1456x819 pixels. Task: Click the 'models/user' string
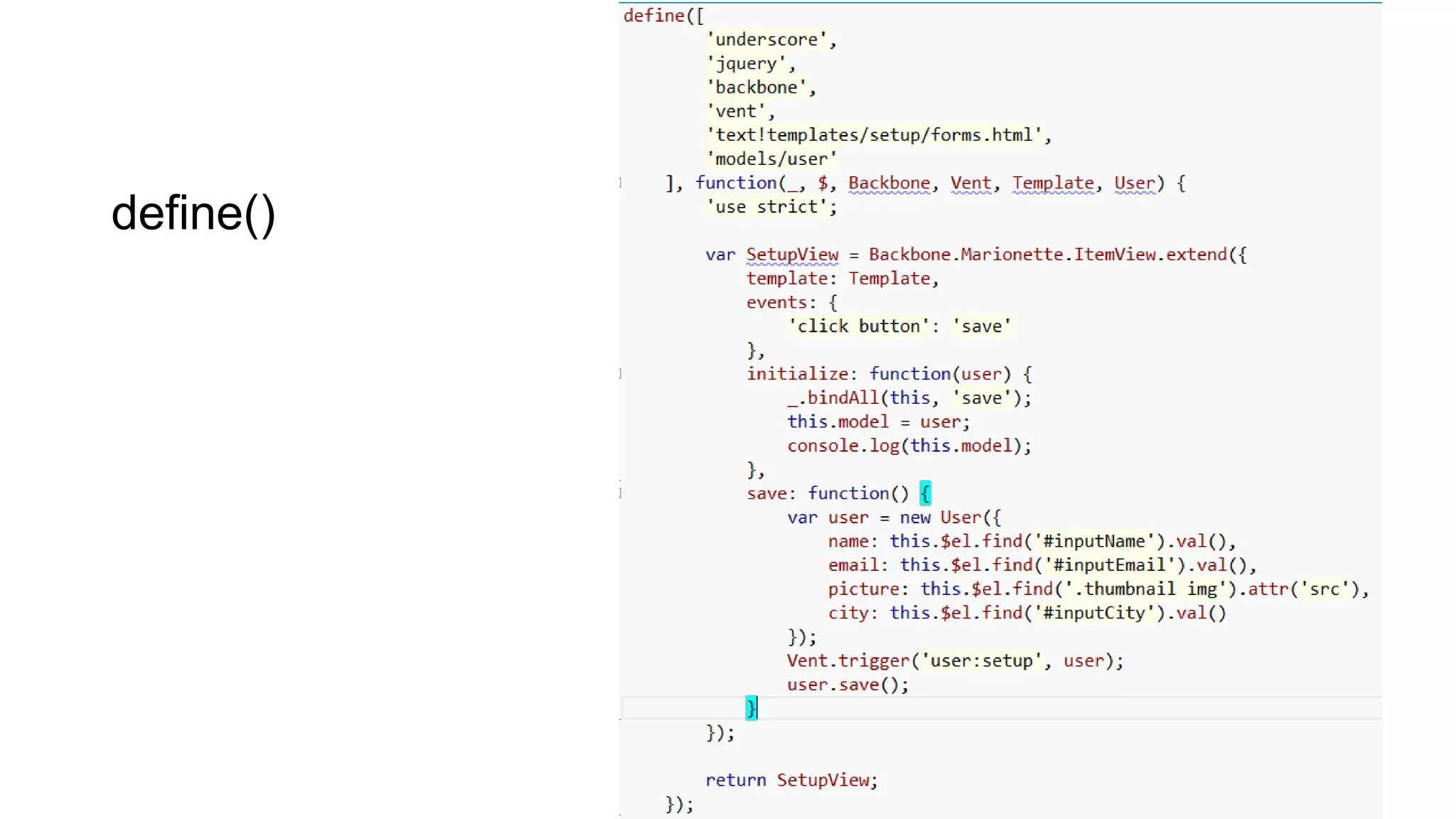[x=771, y=159]
